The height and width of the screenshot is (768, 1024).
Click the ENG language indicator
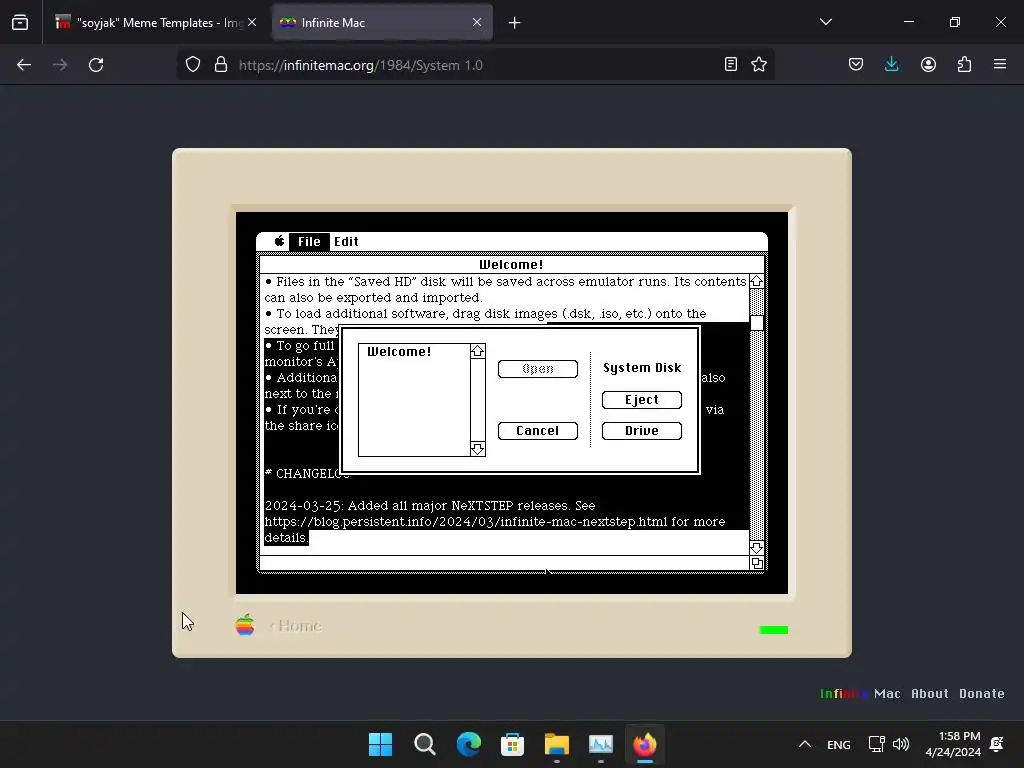(839, 745)
